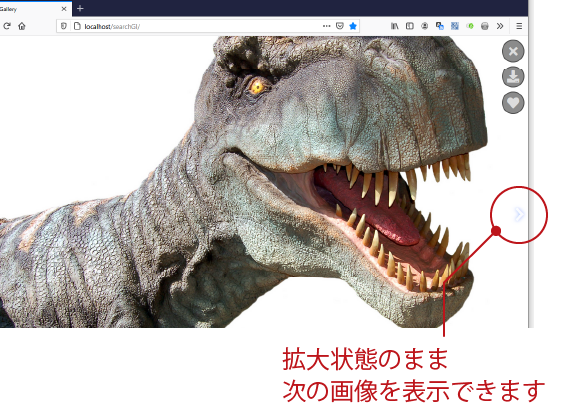This screenshot has height=416, width=564.
Task: Close the Gallery browser tab
Action: pos(64,9)
